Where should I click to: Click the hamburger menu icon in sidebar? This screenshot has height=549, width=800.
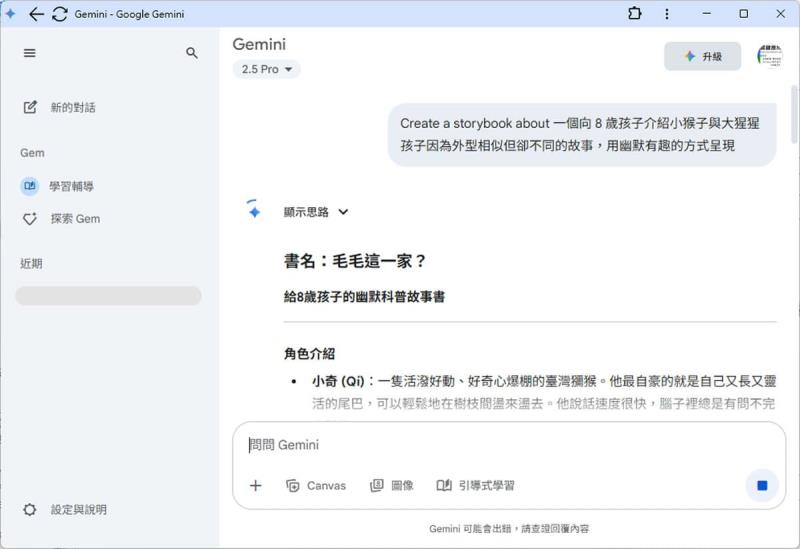pos(30,53)
